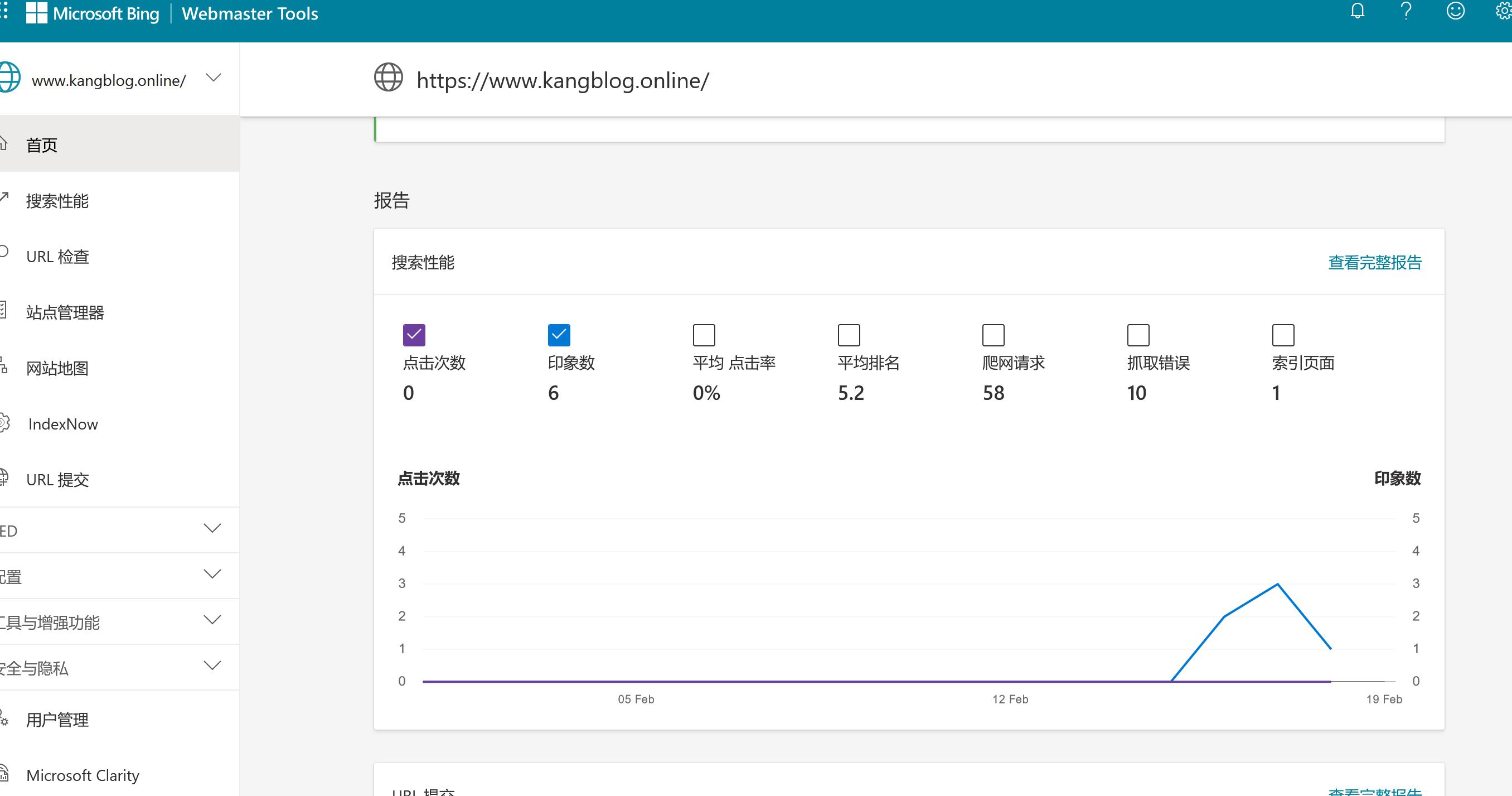Click the Windows logo in the header
The height and width of the screenshot is (796, 1512).
(36, 13)
